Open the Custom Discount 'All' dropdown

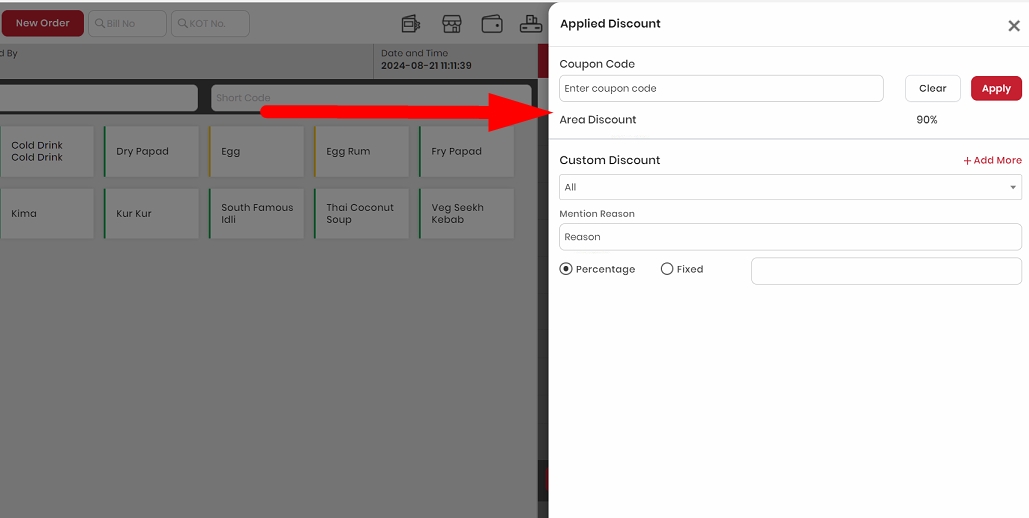790,187
